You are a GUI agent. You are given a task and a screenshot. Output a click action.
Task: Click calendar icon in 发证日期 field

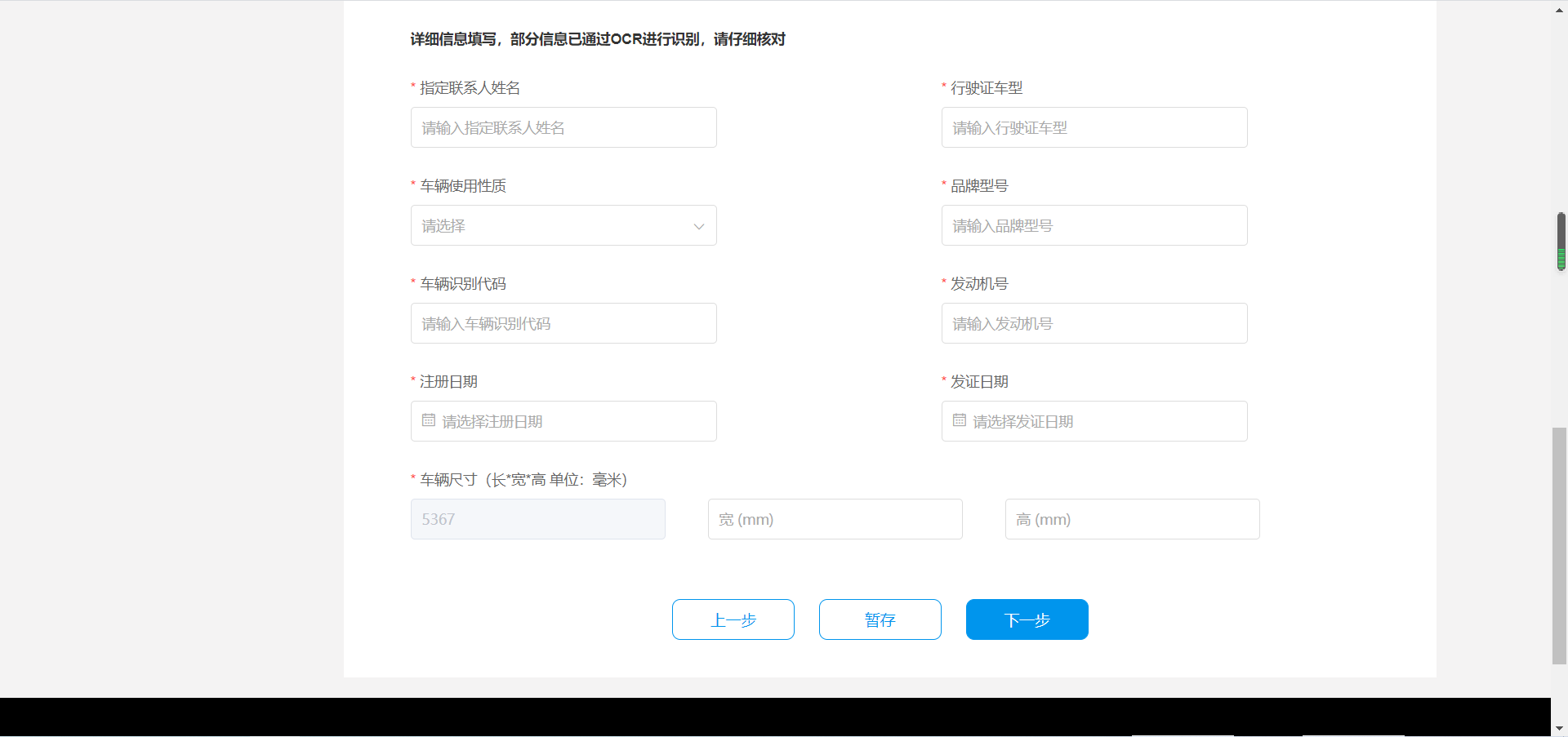pos(960,421)
